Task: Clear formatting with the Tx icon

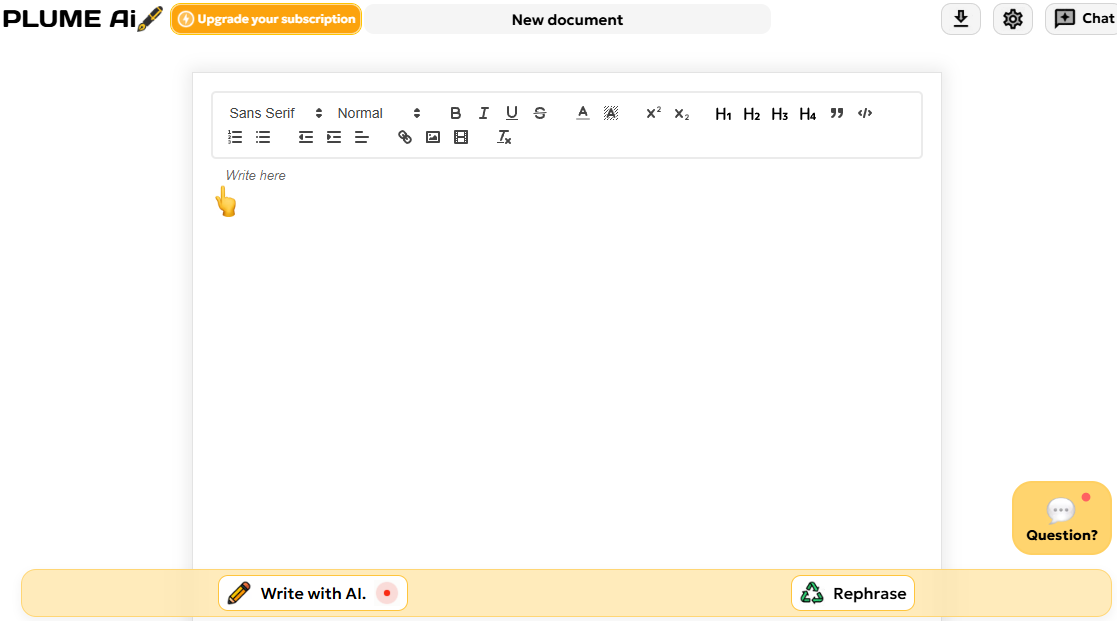Action: pyautogui.click(x=505, y=137)
